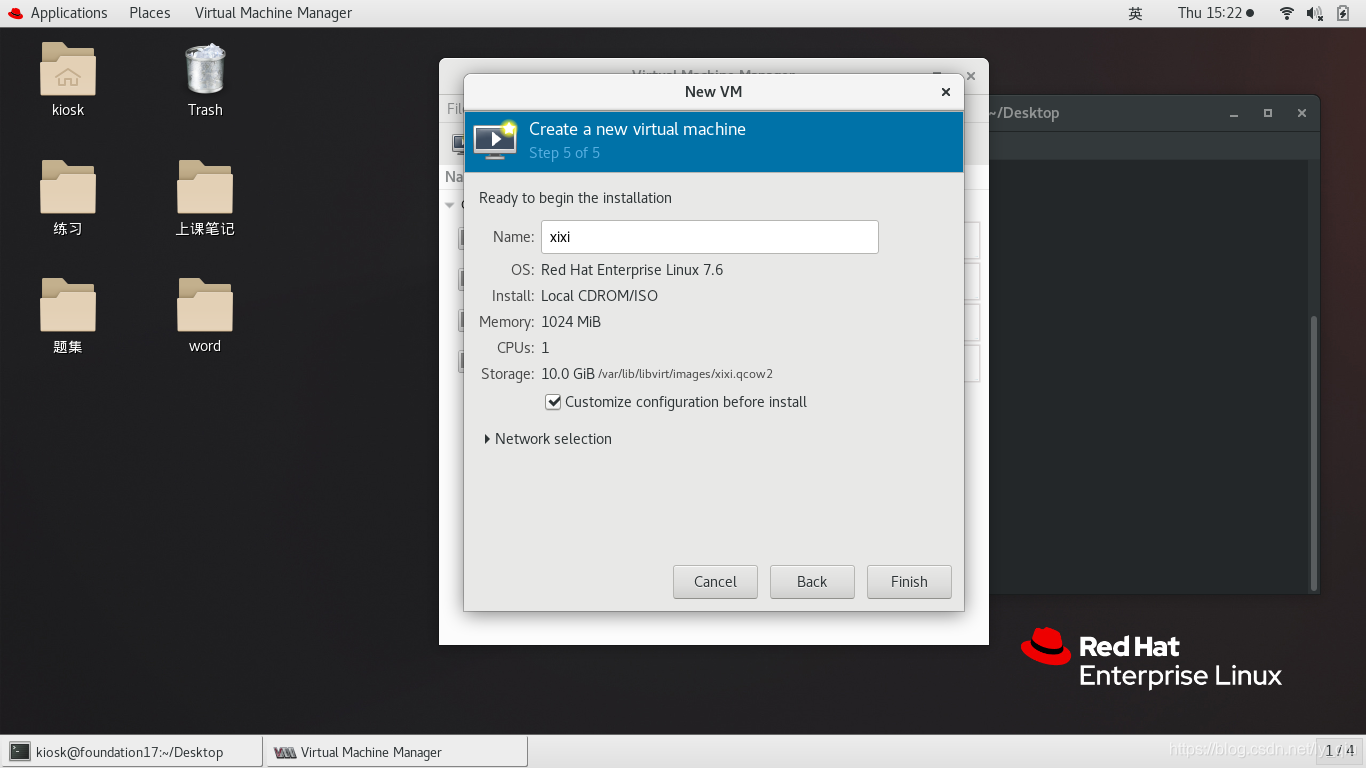This screenshot has height=768, width=1366.
Task: Minimize the Desktop terminal window
Action: (1234, 113)
